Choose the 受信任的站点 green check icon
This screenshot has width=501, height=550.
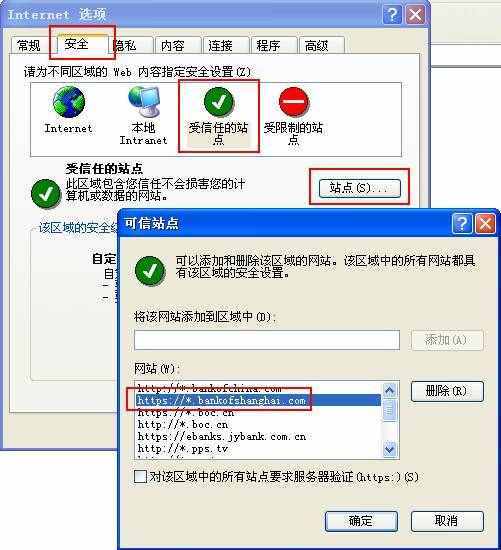coord(219,102)
